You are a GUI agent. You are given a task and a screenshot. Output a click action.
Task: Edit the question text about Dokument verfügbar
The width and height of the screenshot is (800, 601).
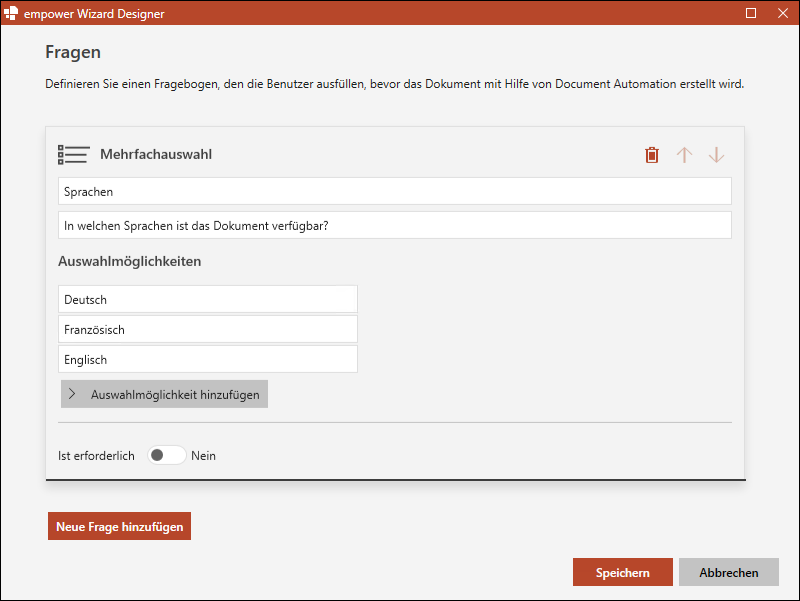pyautogui.click(x=395, y=225)
